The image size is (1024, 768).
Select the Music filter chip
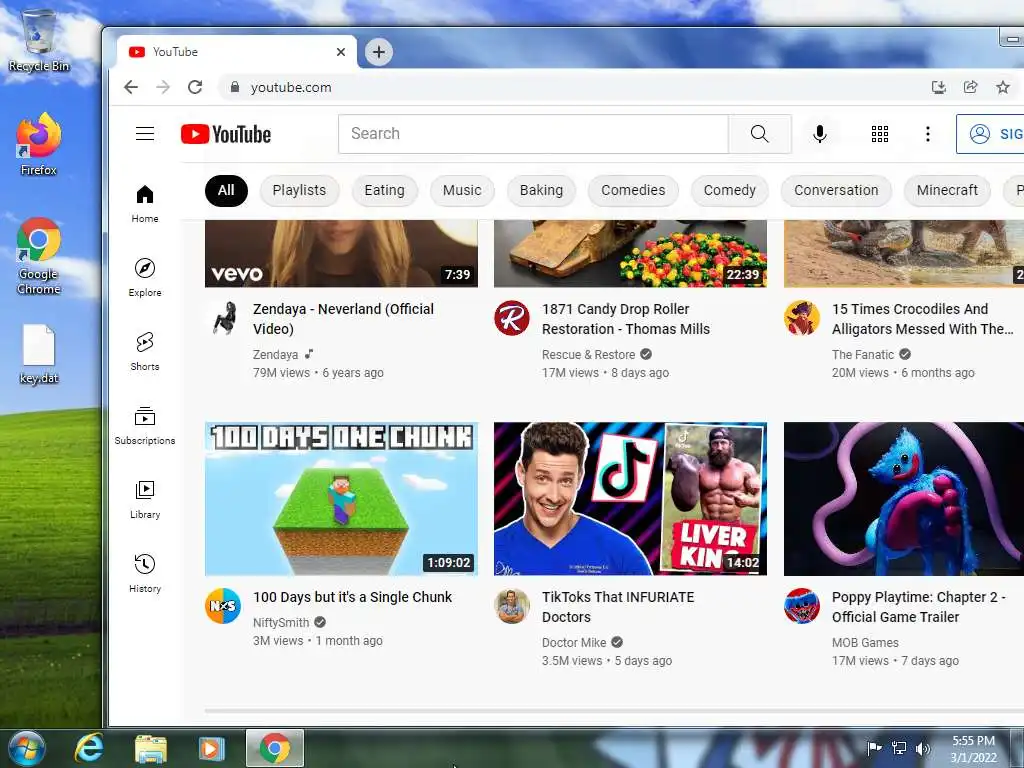point(462,191)
